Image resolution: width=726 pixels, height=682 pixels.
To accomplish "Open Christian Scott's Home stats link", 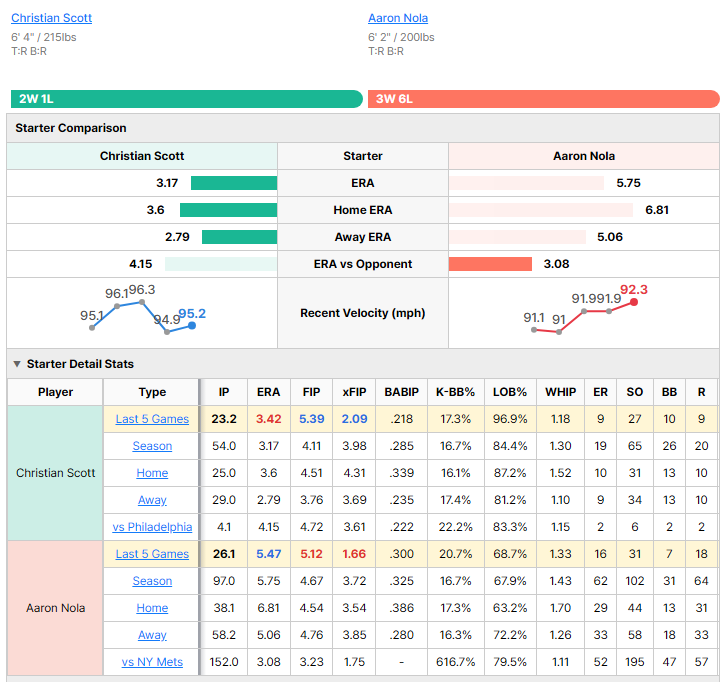I will click(152, 473).
